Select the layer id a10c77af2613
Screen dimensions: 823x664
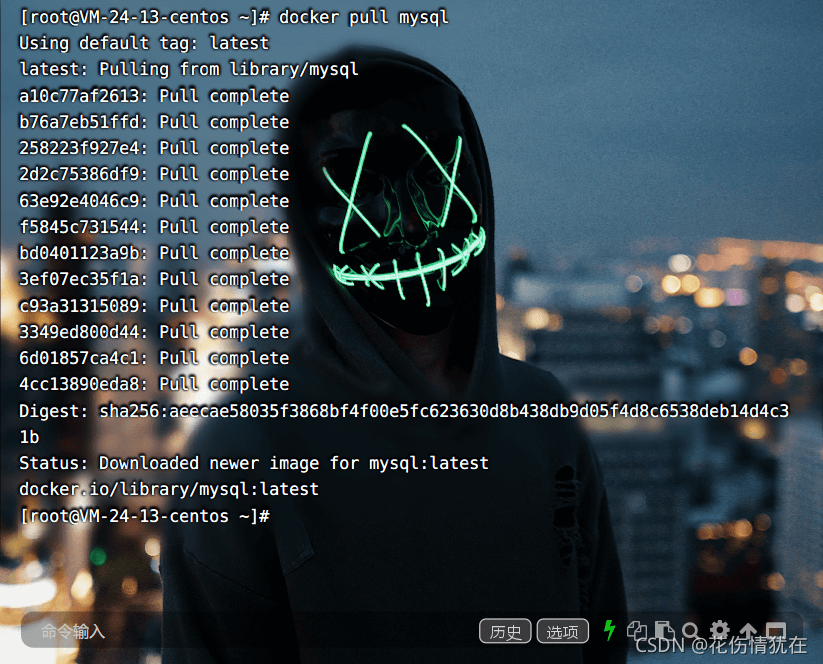point(79,96)
